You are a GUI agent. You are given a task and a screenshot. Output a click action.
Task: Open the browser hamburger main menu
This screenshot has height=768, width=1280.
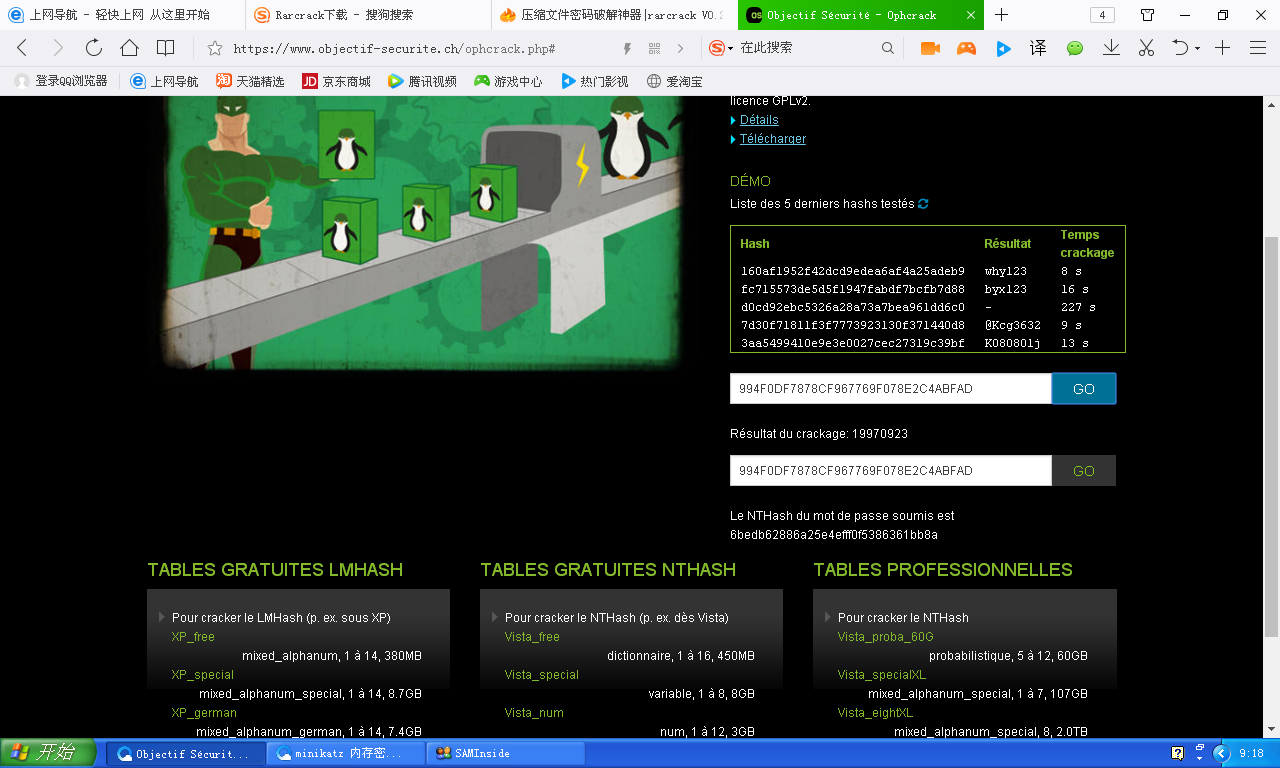tap(1258, 48)
